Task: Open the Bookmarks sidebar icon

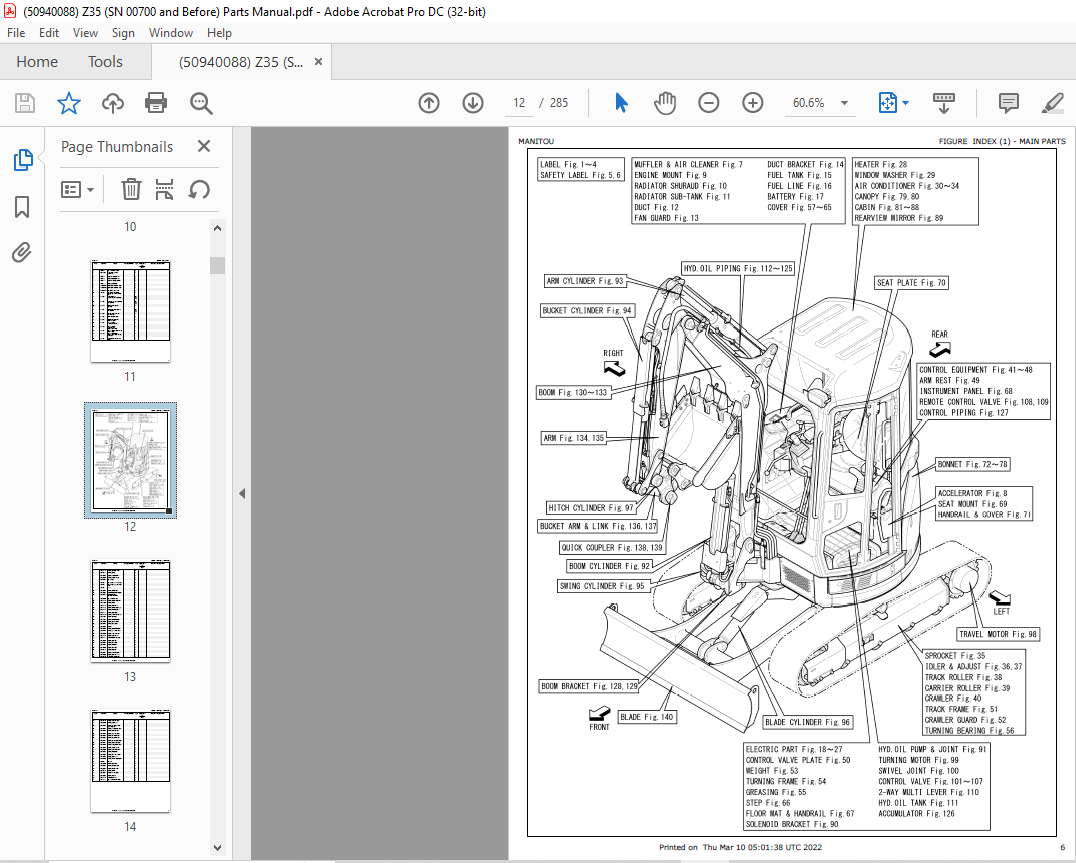Action: pos(22,206)
